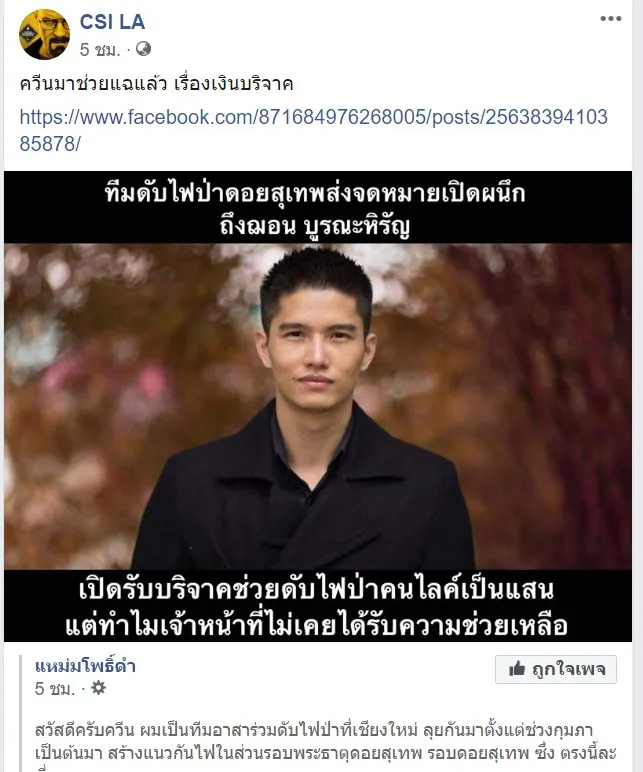Click the gear icon beside shared post time
This screenshot has height=772, width=643.
98,687
